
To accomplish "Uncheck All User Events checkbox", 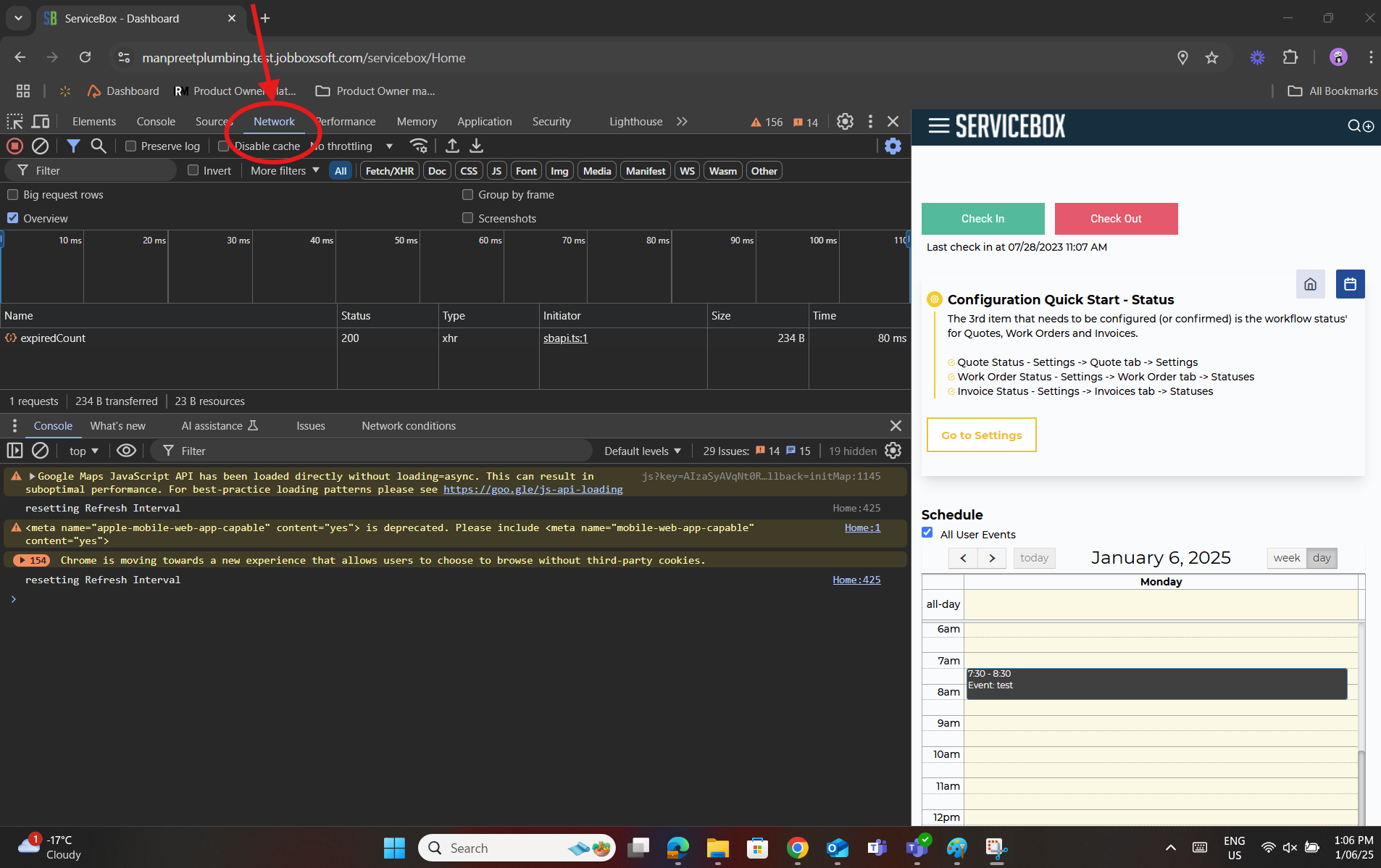I will coord(927,533).
